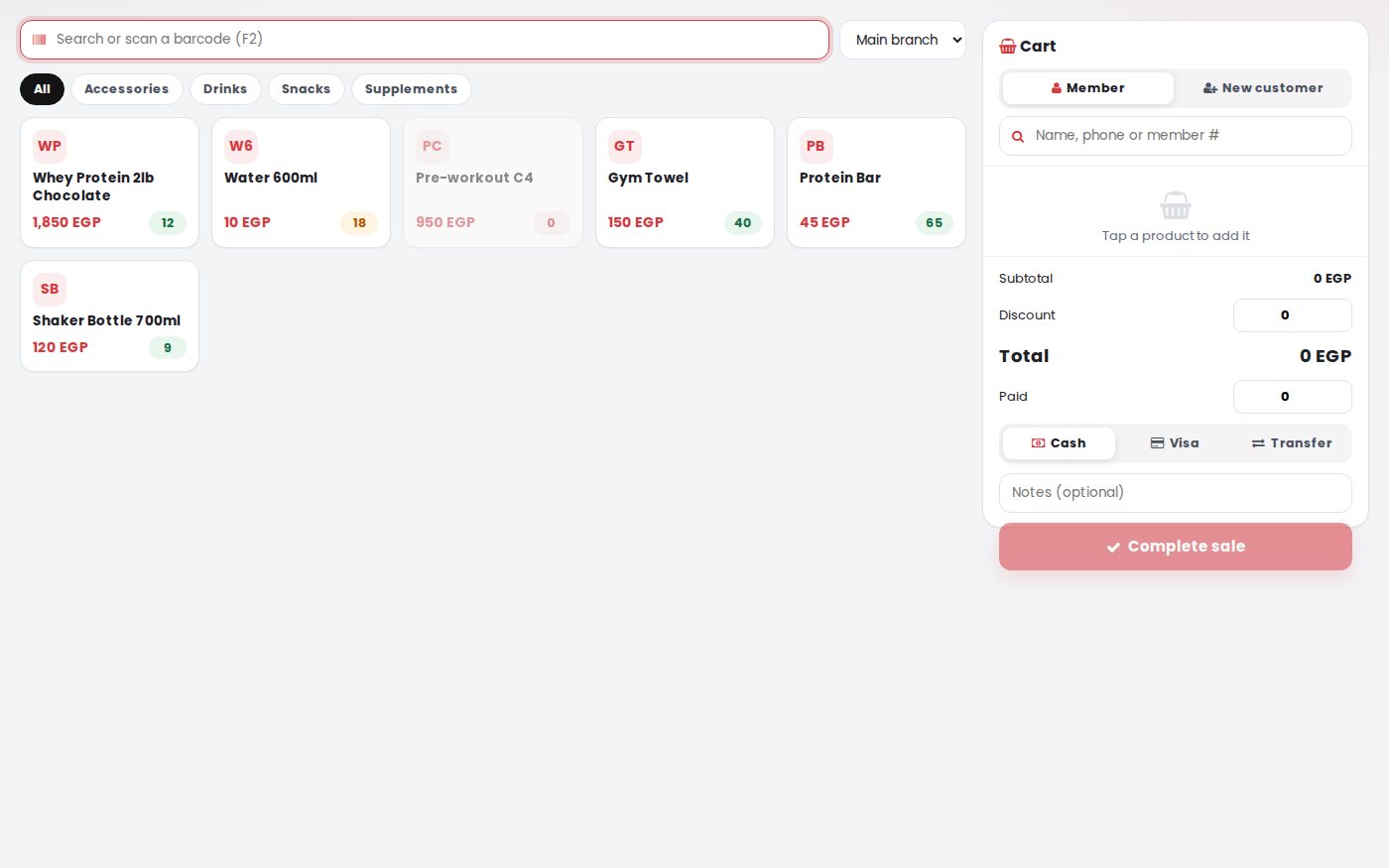Click the magnifier icon in member search
The image size is (1389, 868).
click(1018, 136)
